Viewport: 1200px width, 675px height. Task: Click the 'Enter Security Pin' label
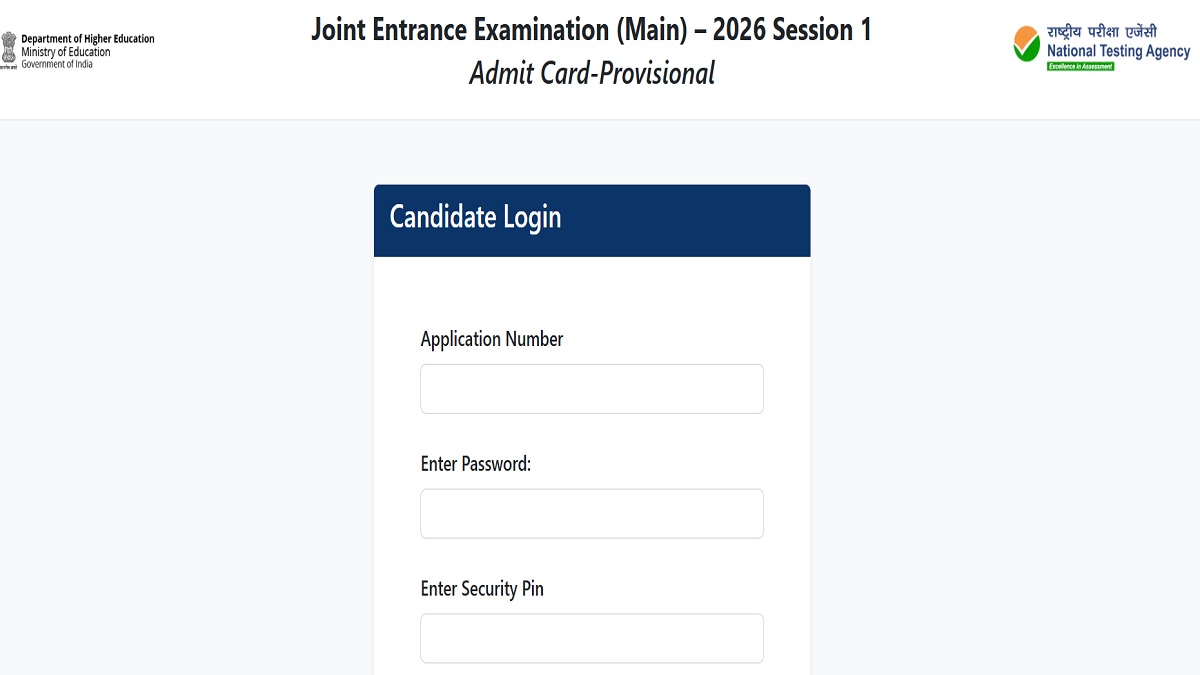[x=482, y=589]
